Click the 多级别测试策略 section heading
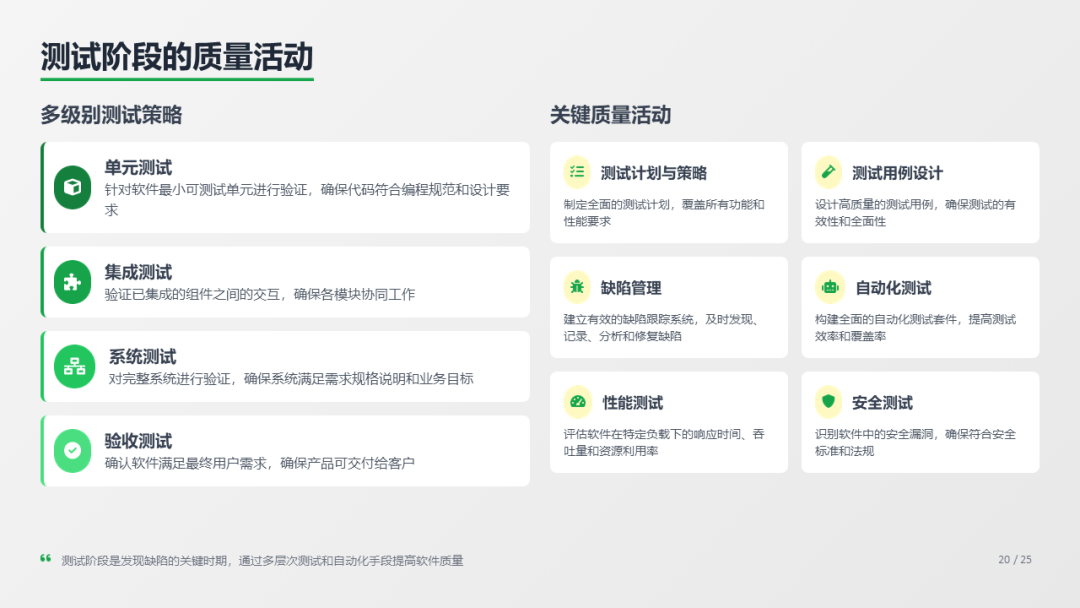The height and width of the screenshot is (608, 1080). pyautogui.click(x=111, y=115)
